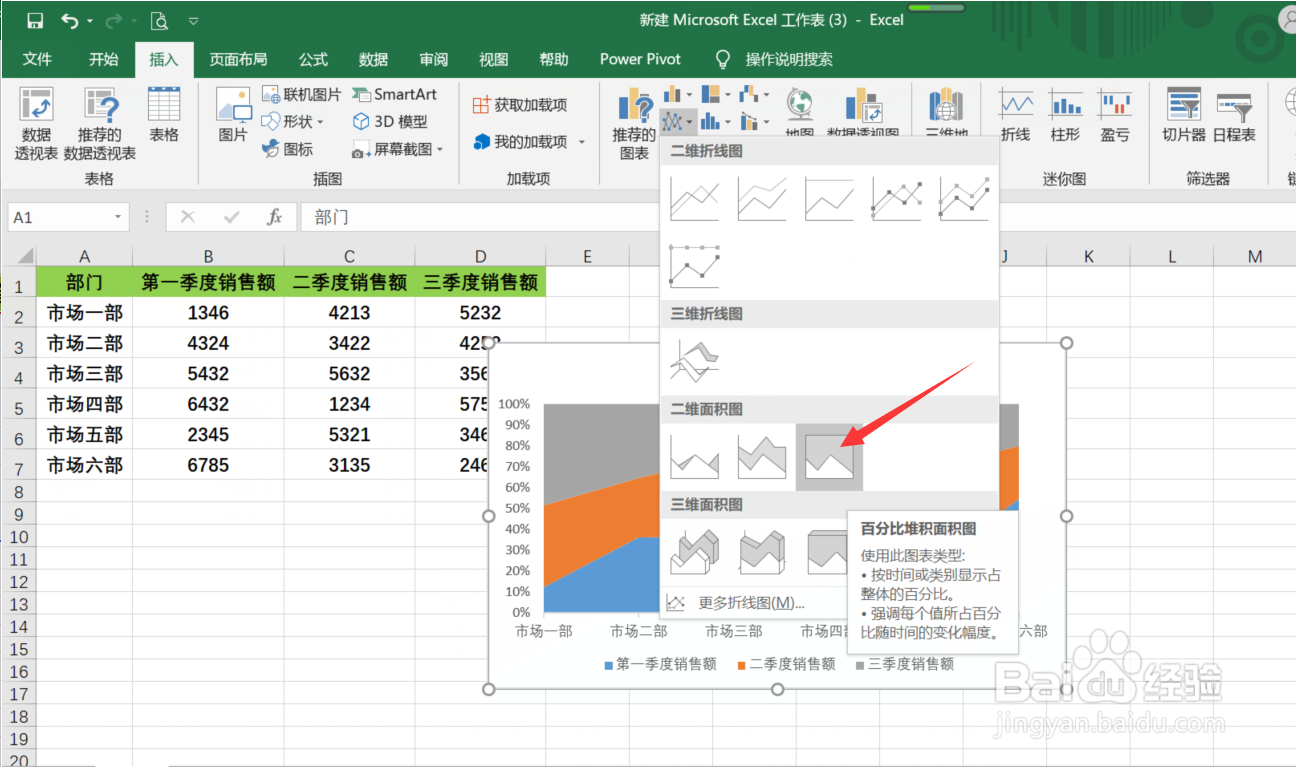Select the 百分比堆积面积图 area chart thumbnail
The height and width of the screenshot is (767, 1296).
828,455
